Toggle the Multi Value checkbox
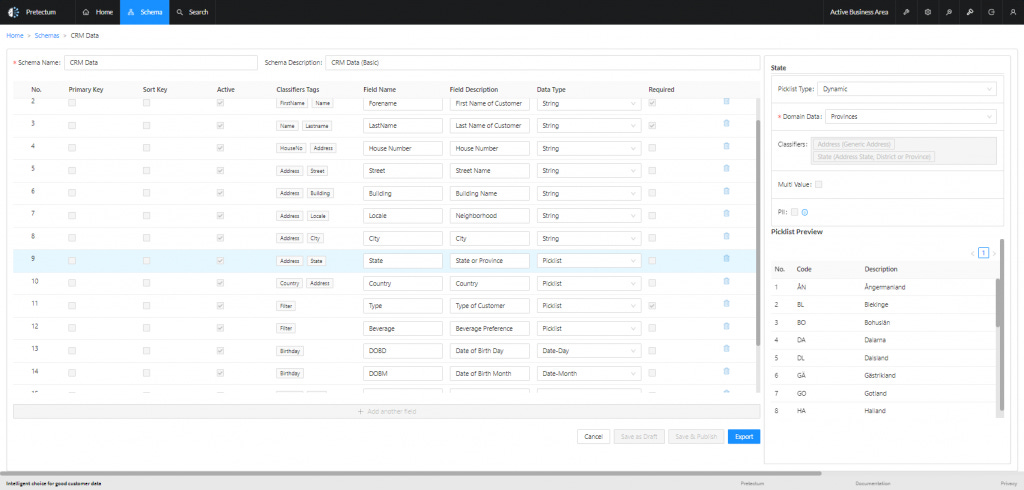Image resolution: width=1024 pixels, height=490 pixels. pos(819,184)
